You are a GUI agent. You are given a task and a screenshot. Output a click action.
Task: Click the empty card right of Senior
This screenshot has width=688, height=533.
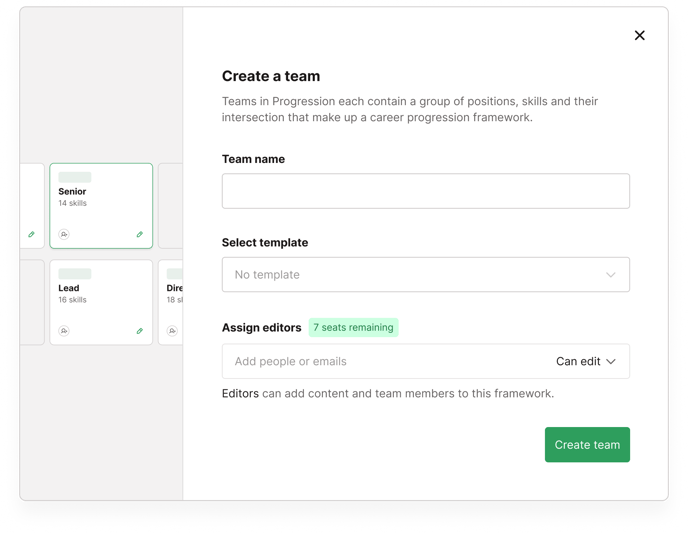[171, 206]
